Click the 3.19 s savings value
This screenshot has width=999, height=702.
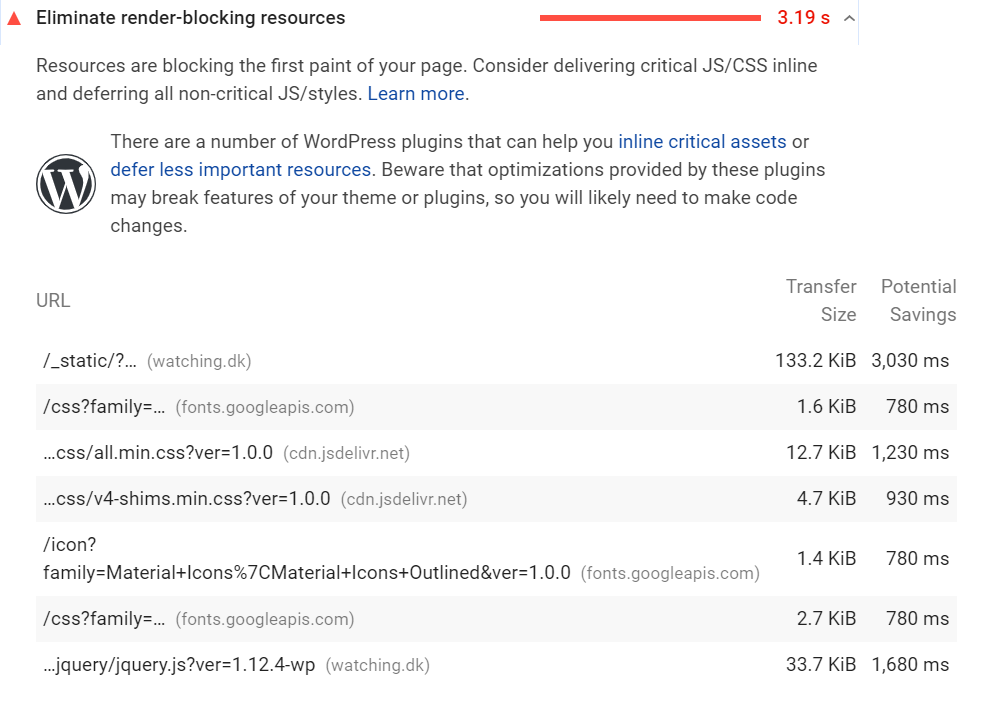pos(803,18)
